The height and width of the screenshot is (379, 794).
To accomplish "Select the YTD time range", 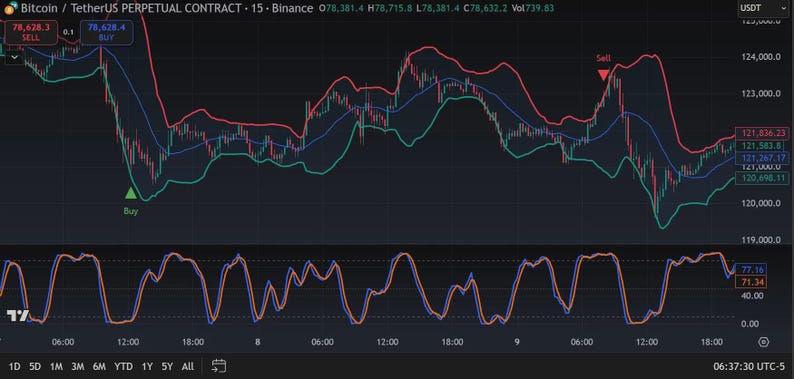I will click(x=123, y=366).
